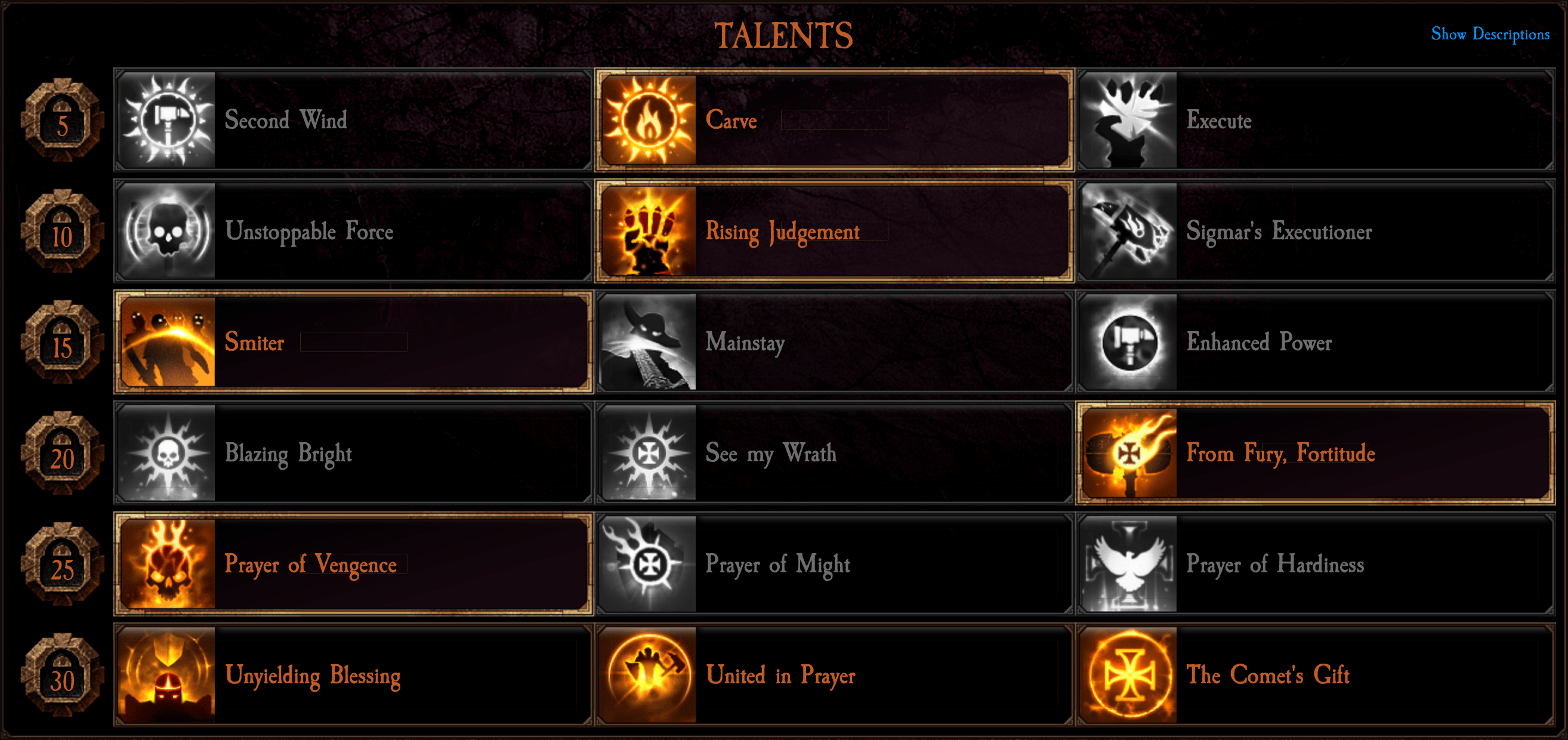Click the Rising Judgement talent label
1568x740 pixels.
[x=782, y=232]
